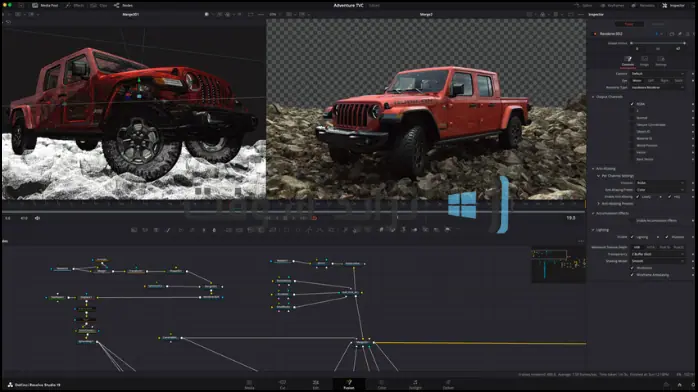Switch to the Fusion page
Image resolution: width=698 pixels, height=392 pixels.
coord(349,384)
